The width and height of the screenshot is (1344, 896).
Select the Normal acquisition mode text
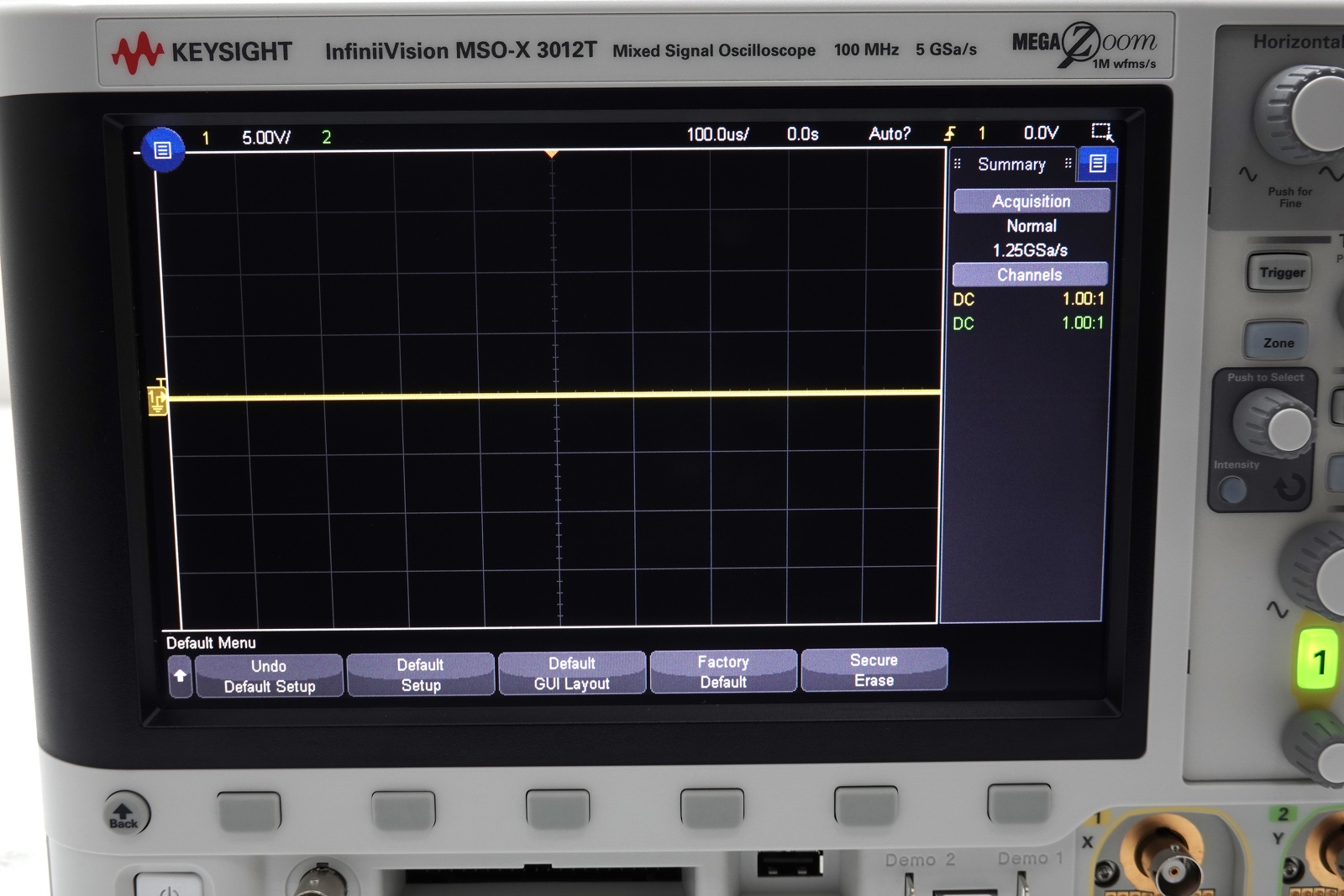(1032, 226)
